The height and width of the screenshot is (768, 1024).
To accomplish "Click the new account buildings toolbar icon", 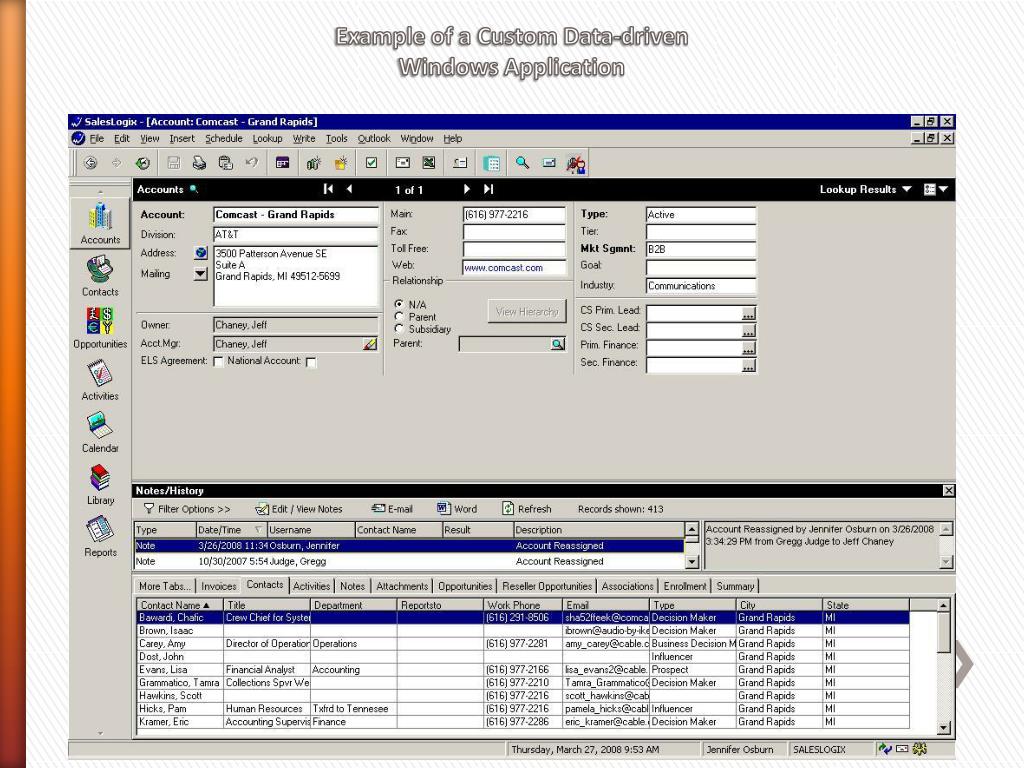I will click(313, 163).
